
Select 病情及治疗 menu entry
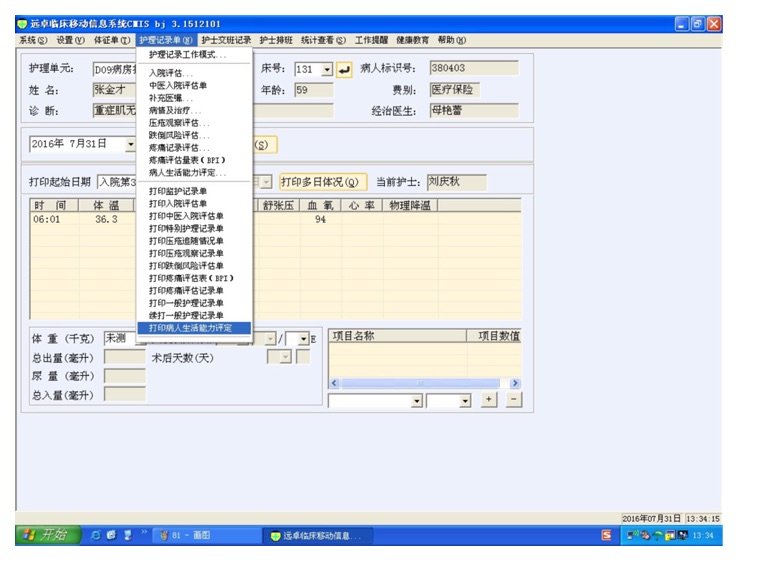tap(194, 110)
